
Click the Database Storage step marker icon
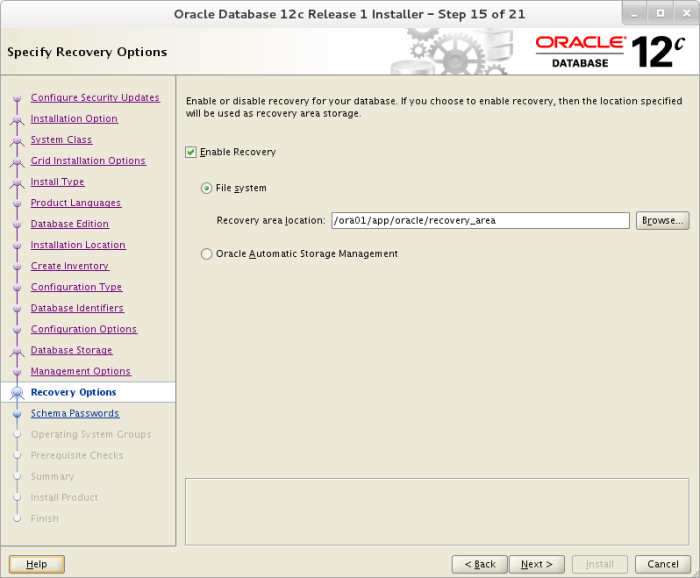coord(17,352)
